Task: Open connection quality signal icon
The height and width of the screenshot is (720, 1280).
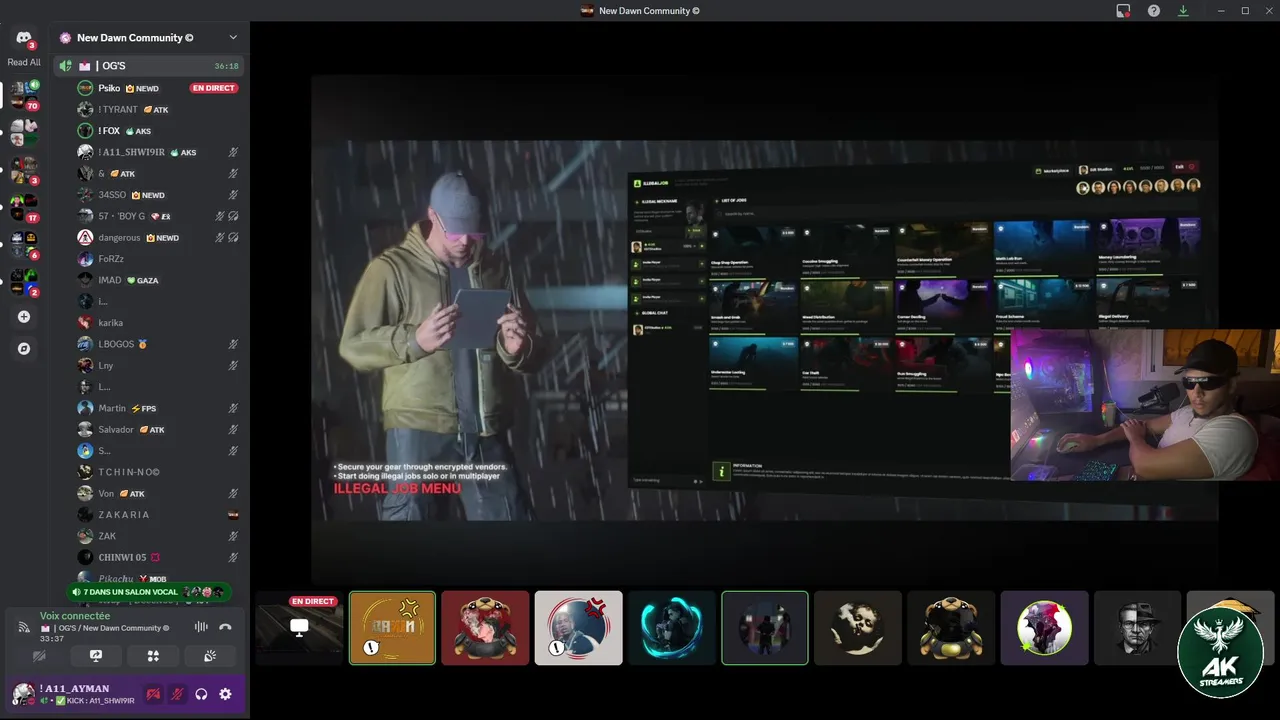Action: point(24,627)
